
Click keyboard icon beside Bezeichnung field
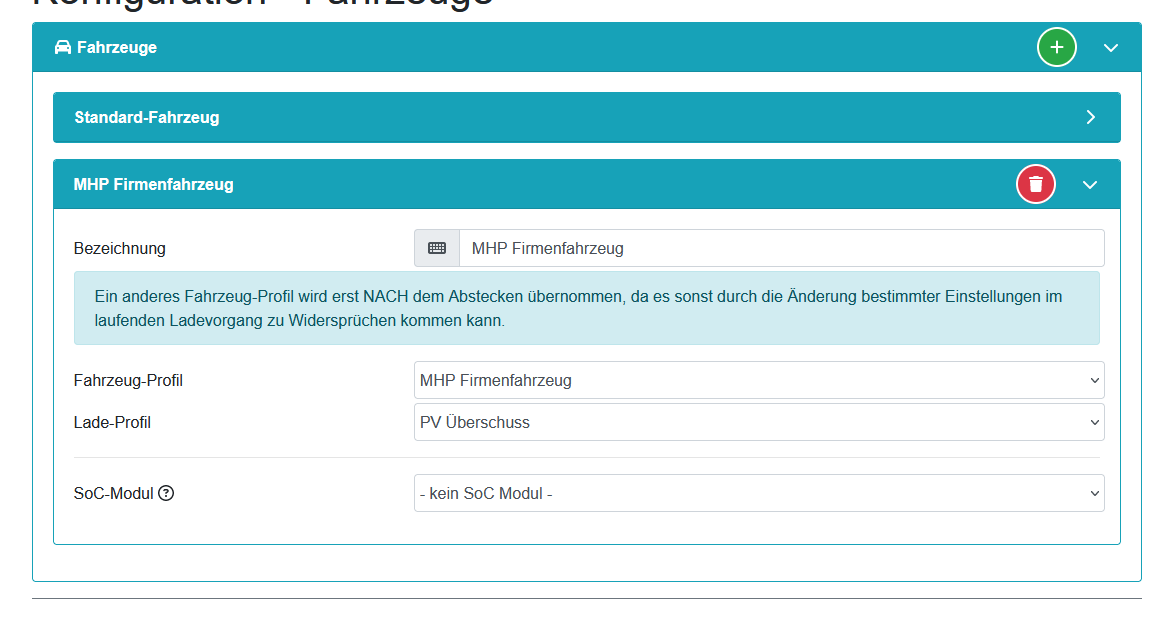tap(437, 248)
